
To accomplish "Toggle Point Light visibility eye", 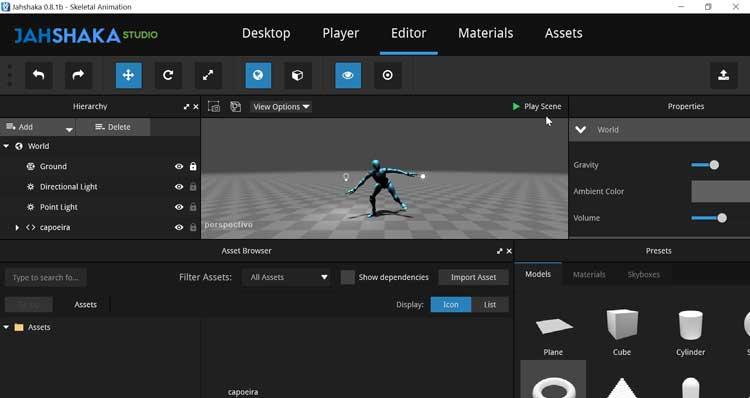I will tap(179, 207).
